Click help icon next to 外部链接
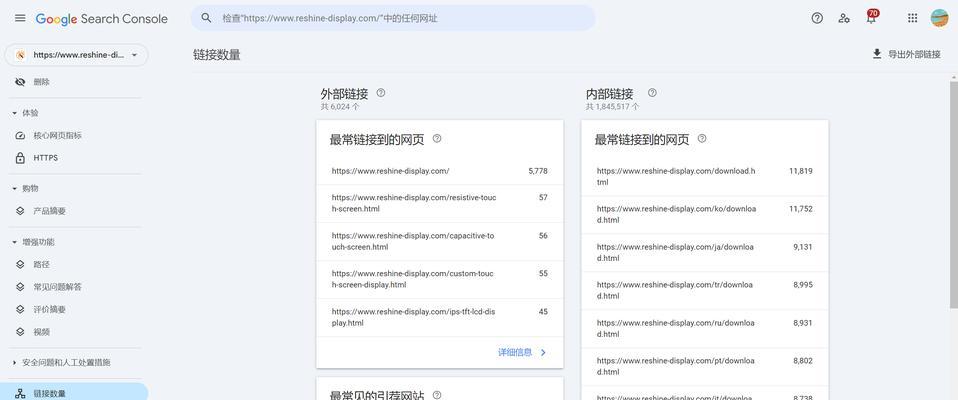 pos(381,93)
